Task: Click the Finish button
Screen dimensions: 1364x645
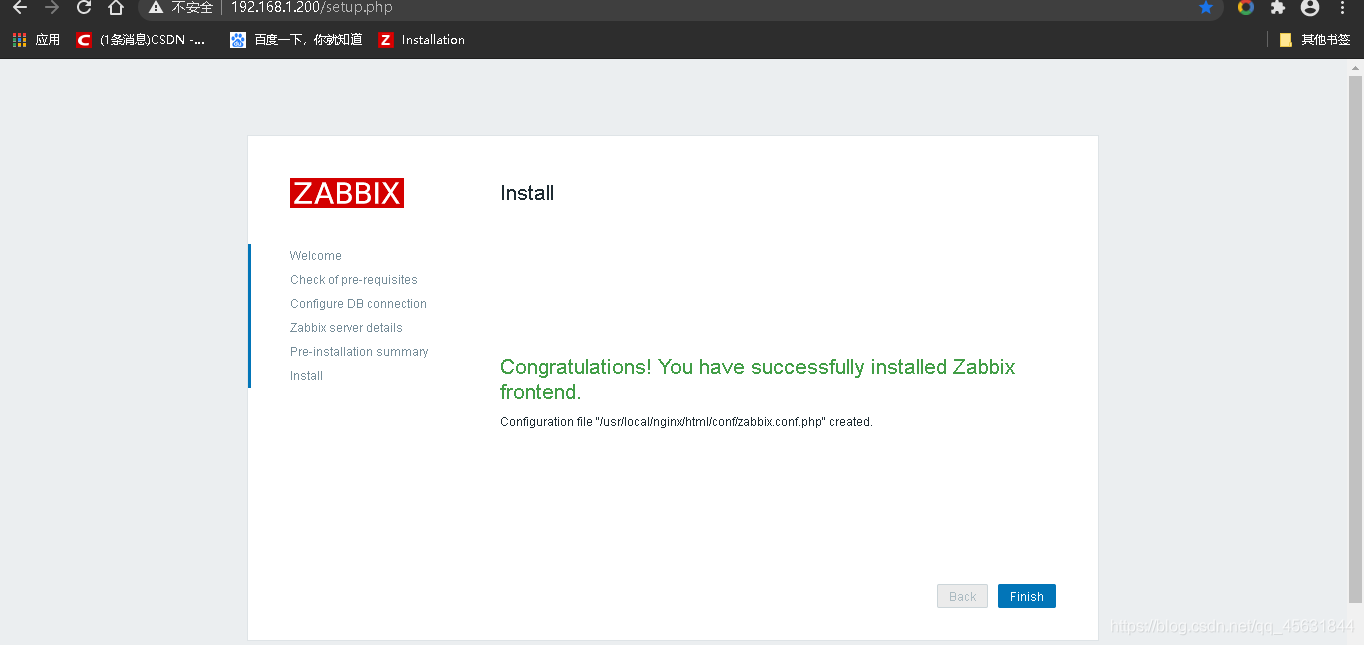Action: tap(1027, 596)
